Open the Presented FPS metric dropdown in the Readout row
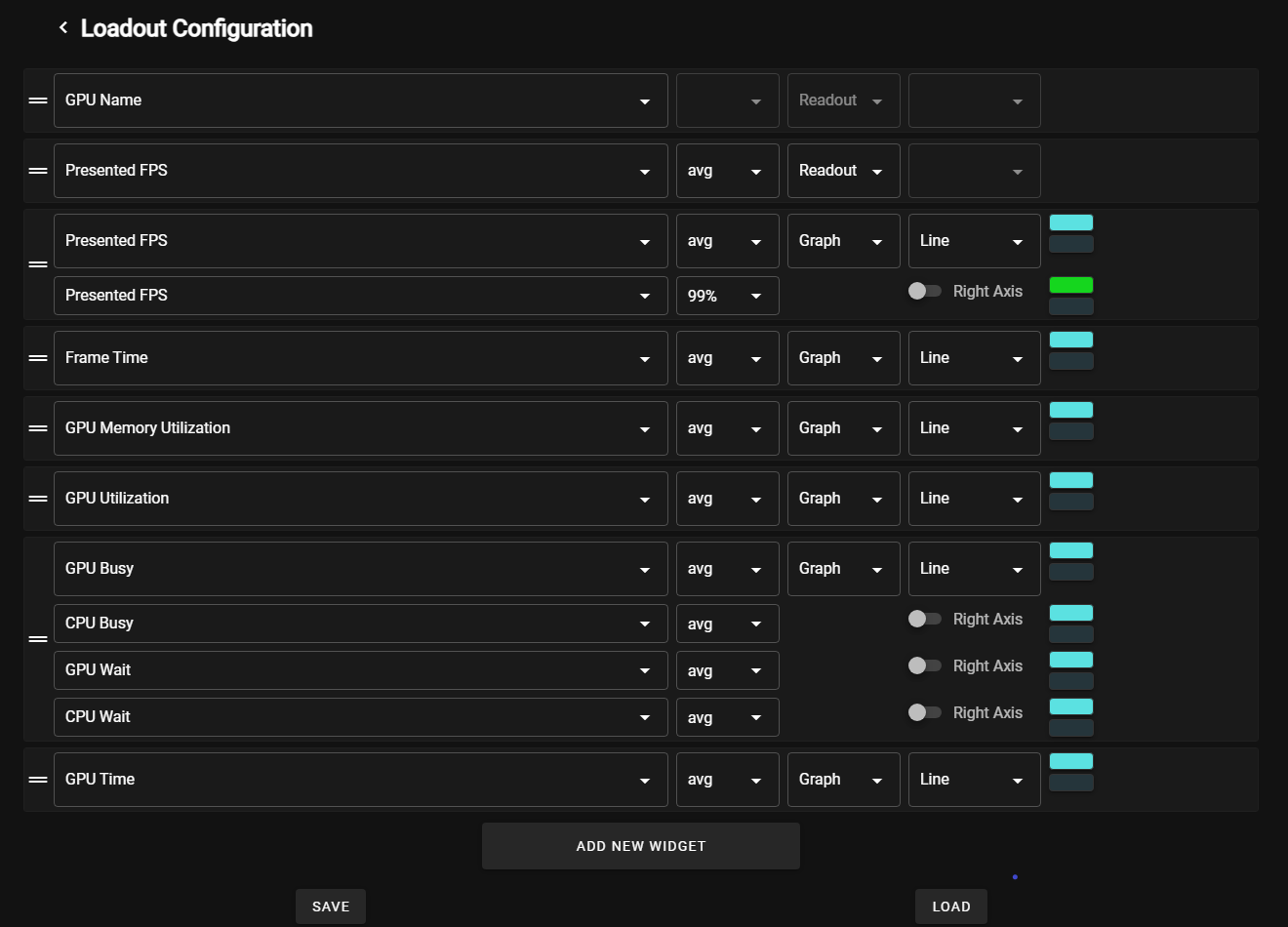 pyautogui.click(x=361, y=171)
